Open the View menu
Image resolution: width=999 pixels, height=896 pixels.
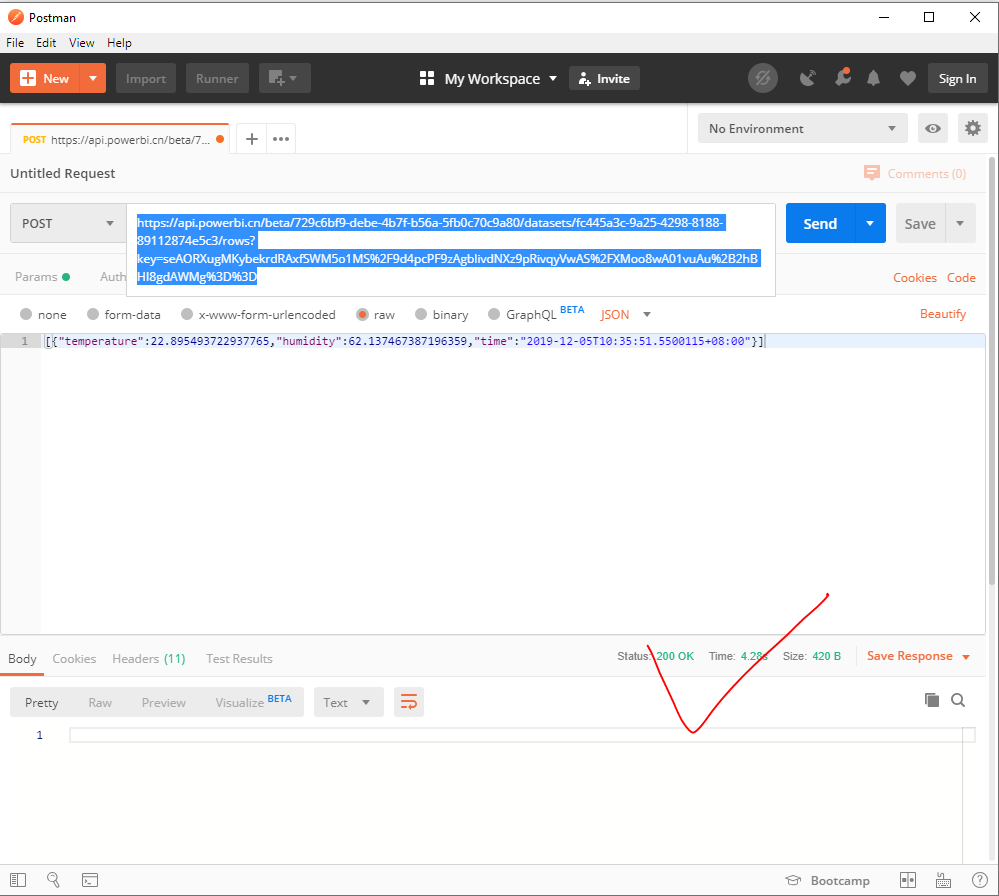pyautogui.click(x=82, y=43)
